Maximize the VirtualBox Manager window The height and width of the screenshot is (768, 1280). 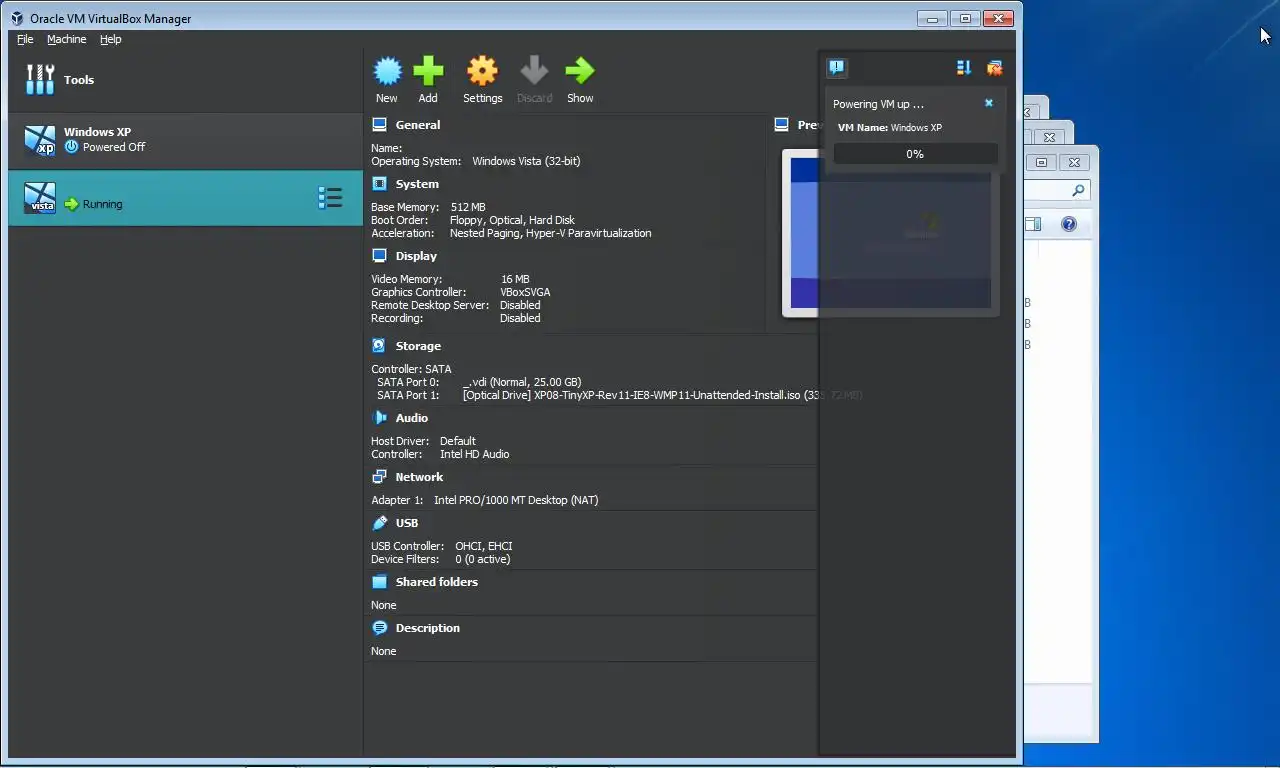click(965, 18)
